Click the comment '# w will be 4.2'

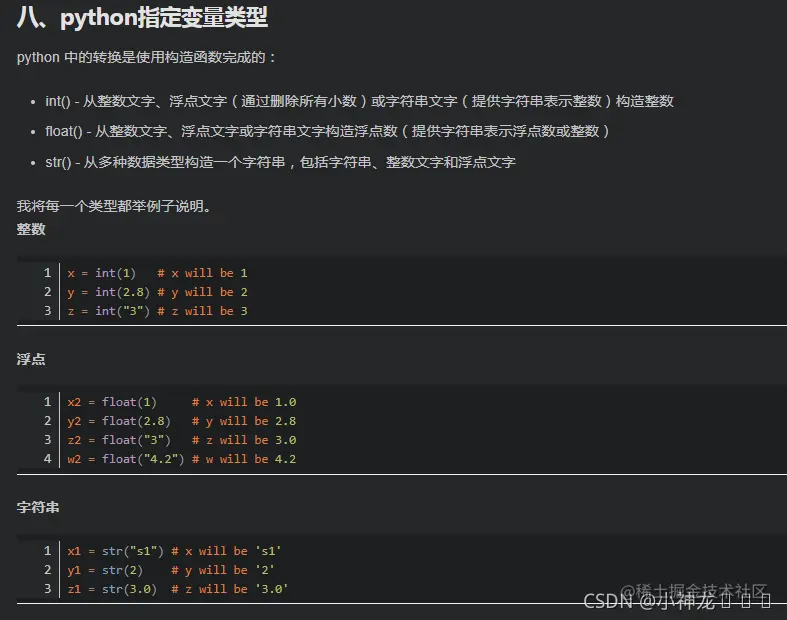coord(244,459)
